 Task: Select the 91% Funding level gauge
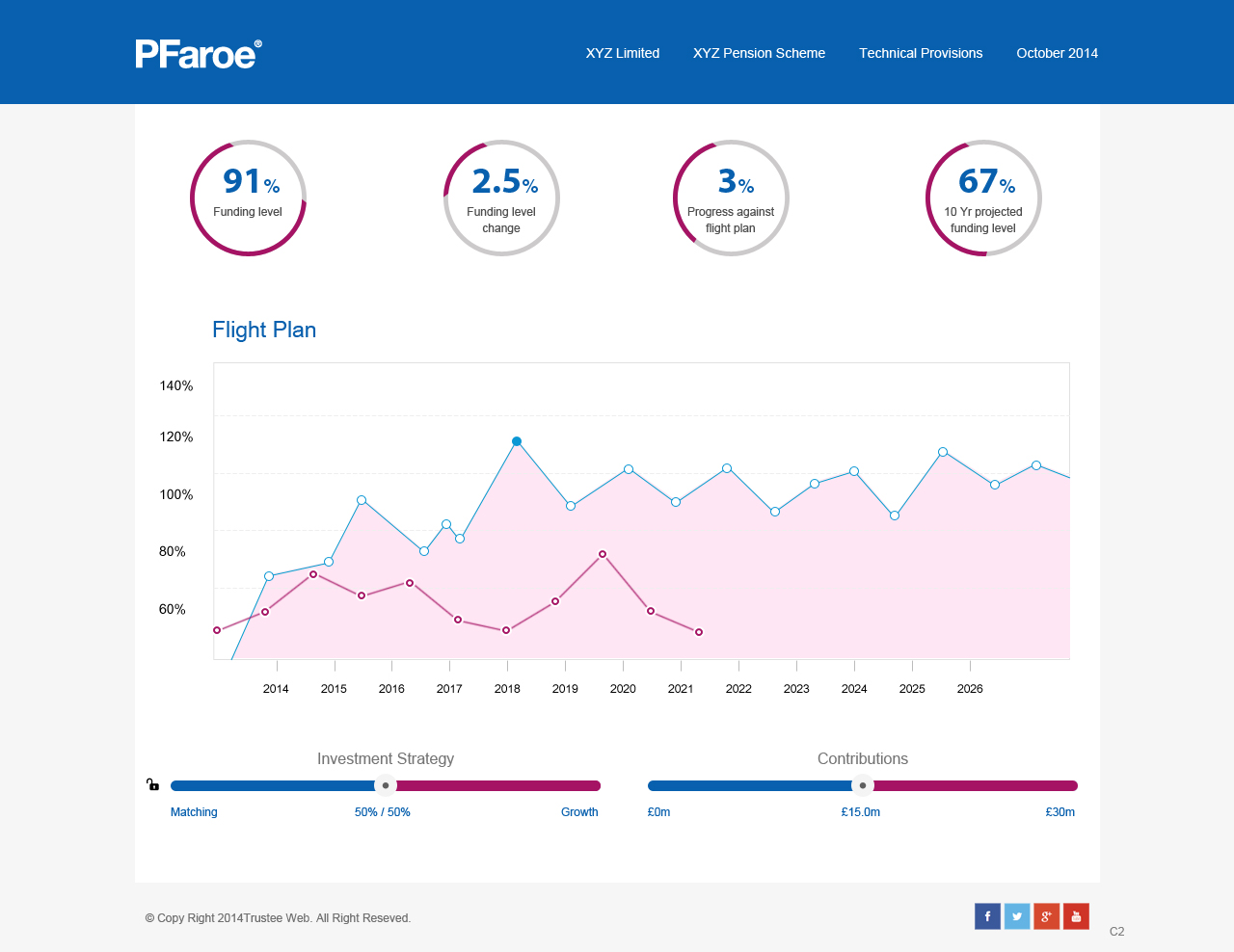point(248,198)
